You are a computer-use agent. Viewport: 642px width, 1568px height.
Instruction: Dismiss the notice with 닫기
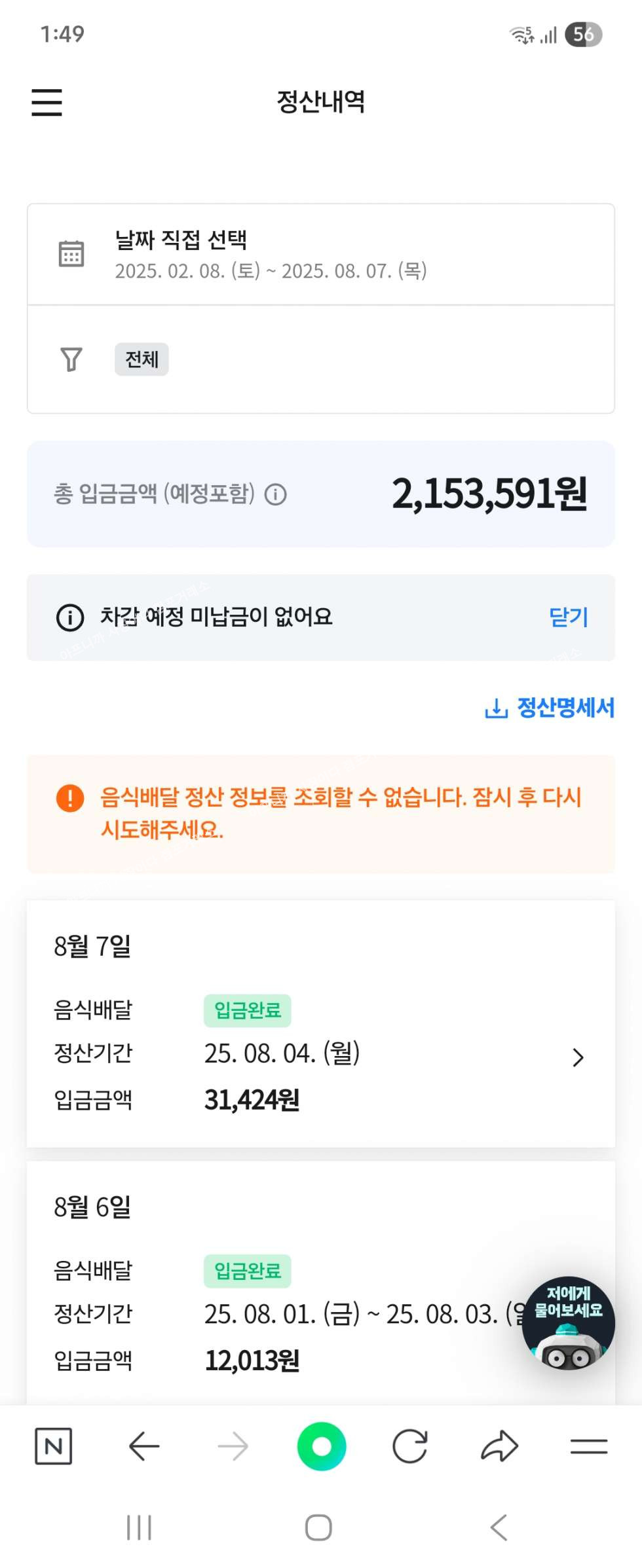[568, 617]
